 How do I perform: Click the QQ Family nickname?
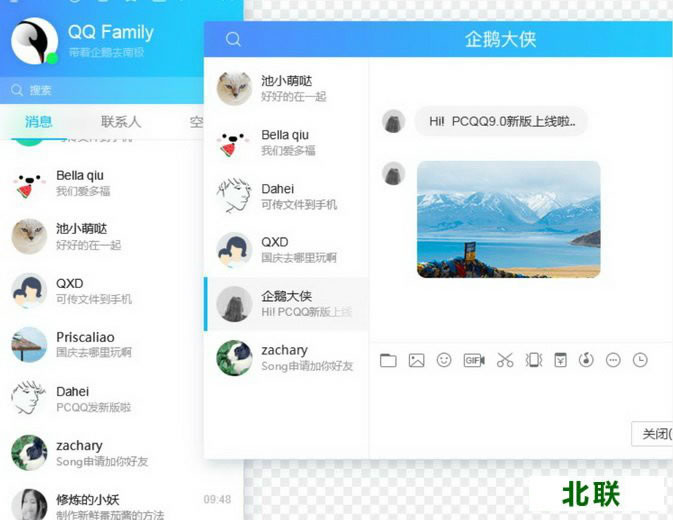pos(111,32)
